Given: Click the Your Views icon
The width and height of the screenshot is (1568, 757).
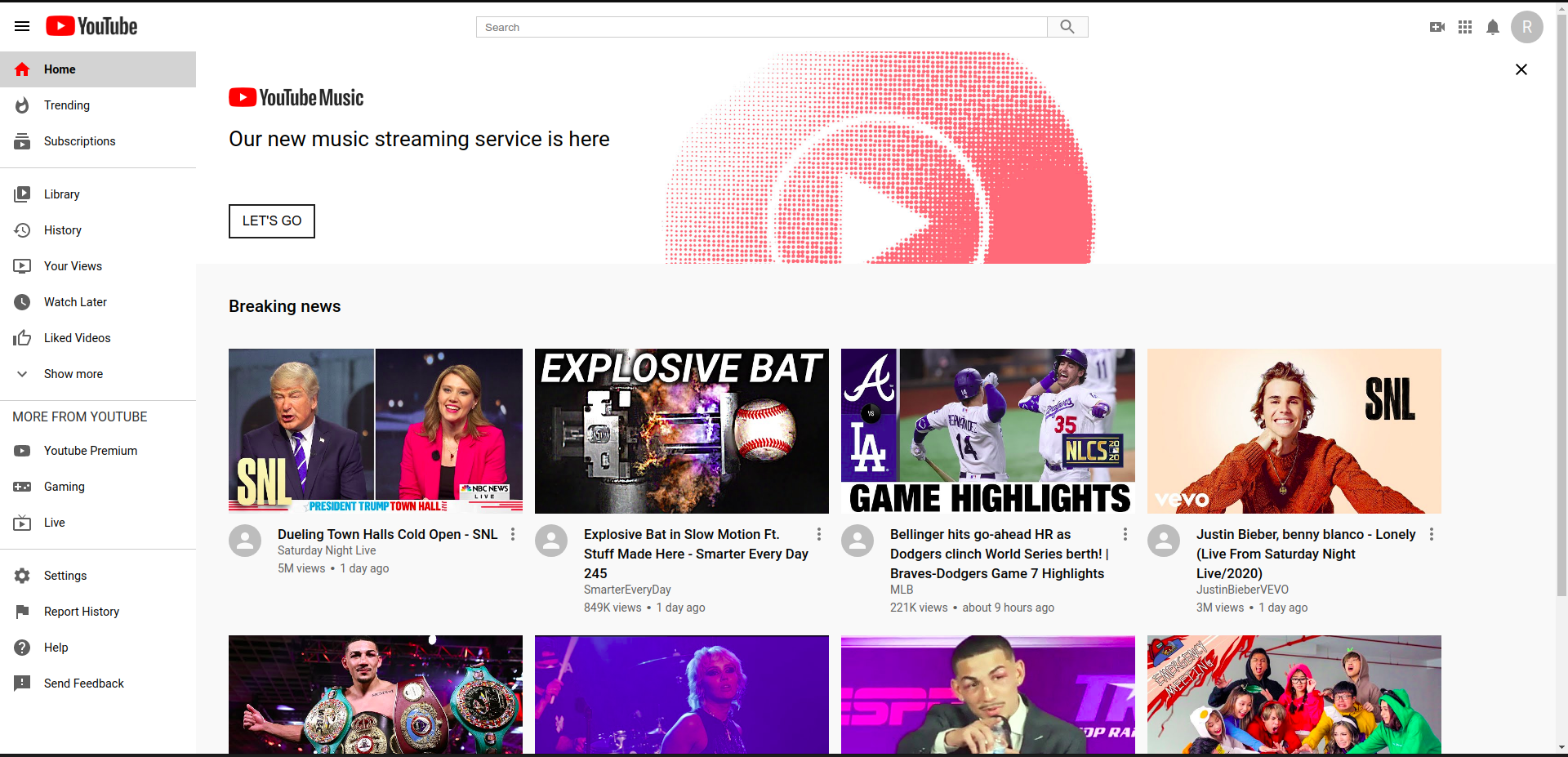Looking at the screenshot, I should 22,266.
